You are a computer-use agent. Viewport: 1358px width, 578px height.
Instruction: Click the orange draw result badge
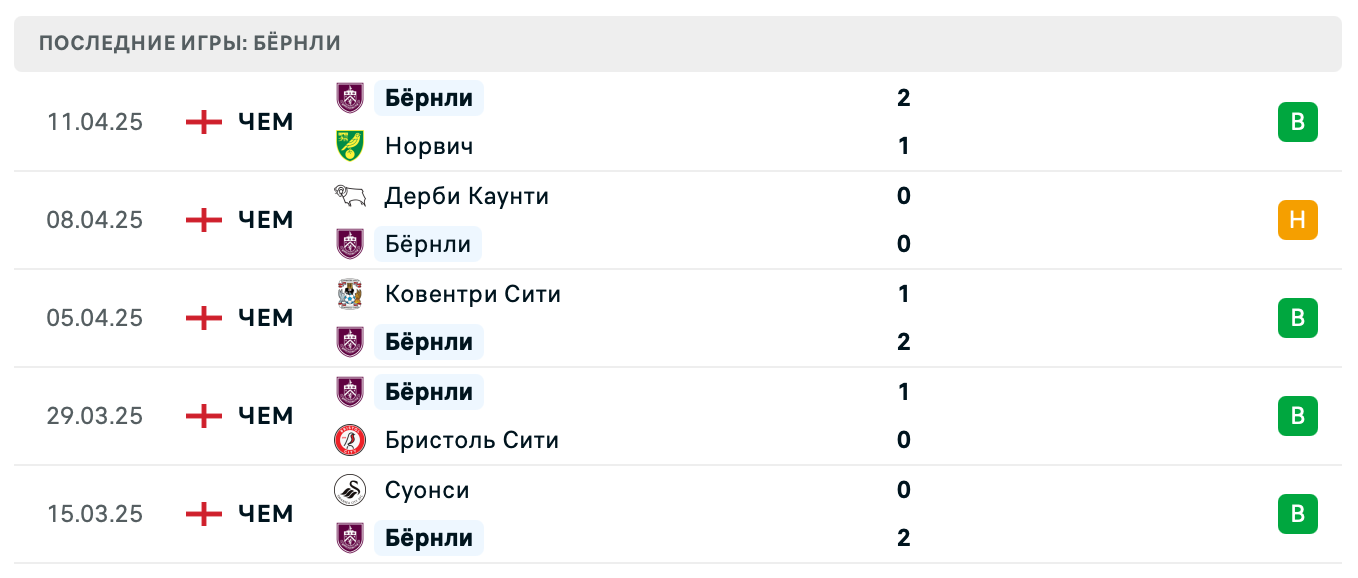1297,220
